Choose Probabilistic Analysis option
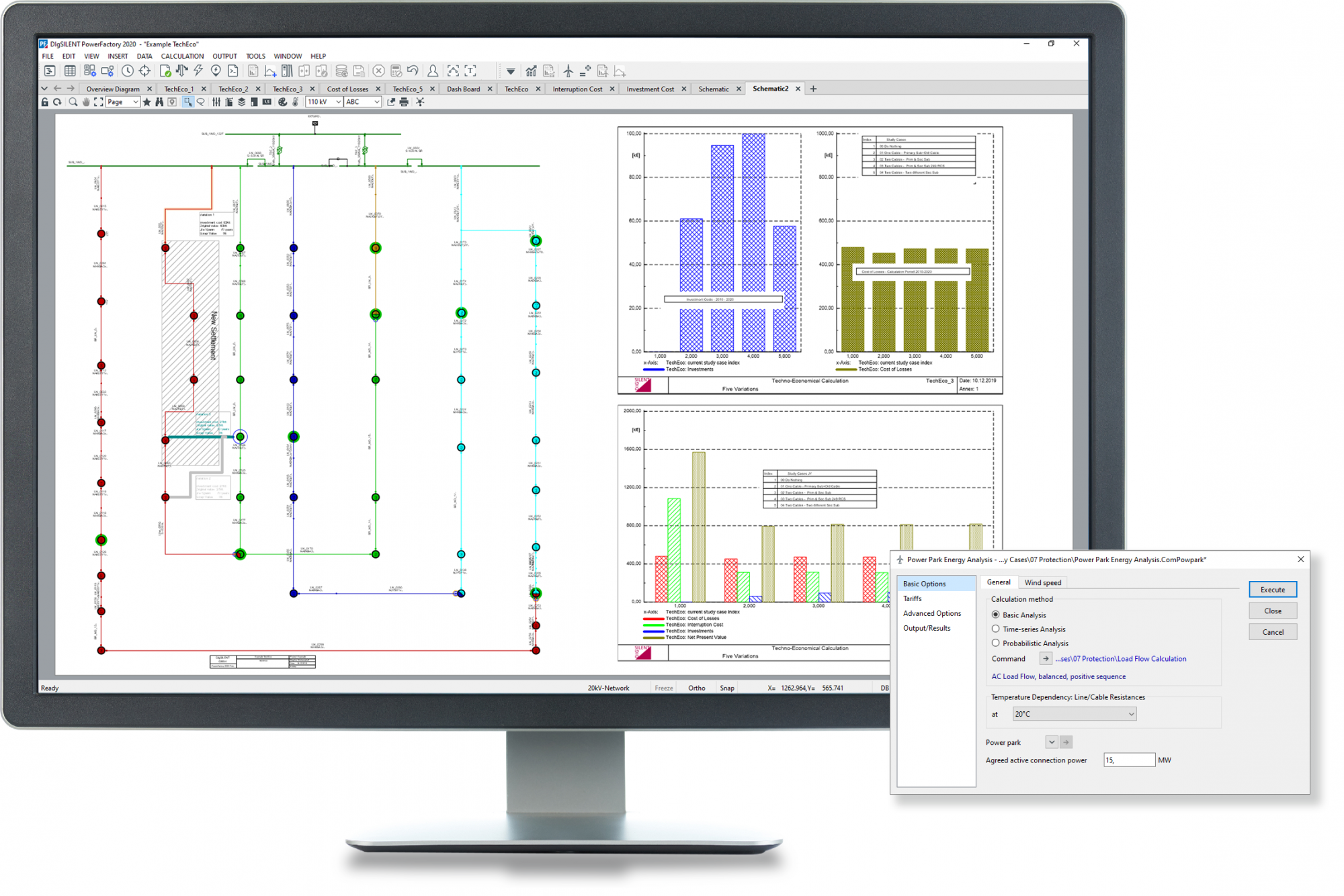This screenshot has height=896, width=1344. (x=995, y=643)
